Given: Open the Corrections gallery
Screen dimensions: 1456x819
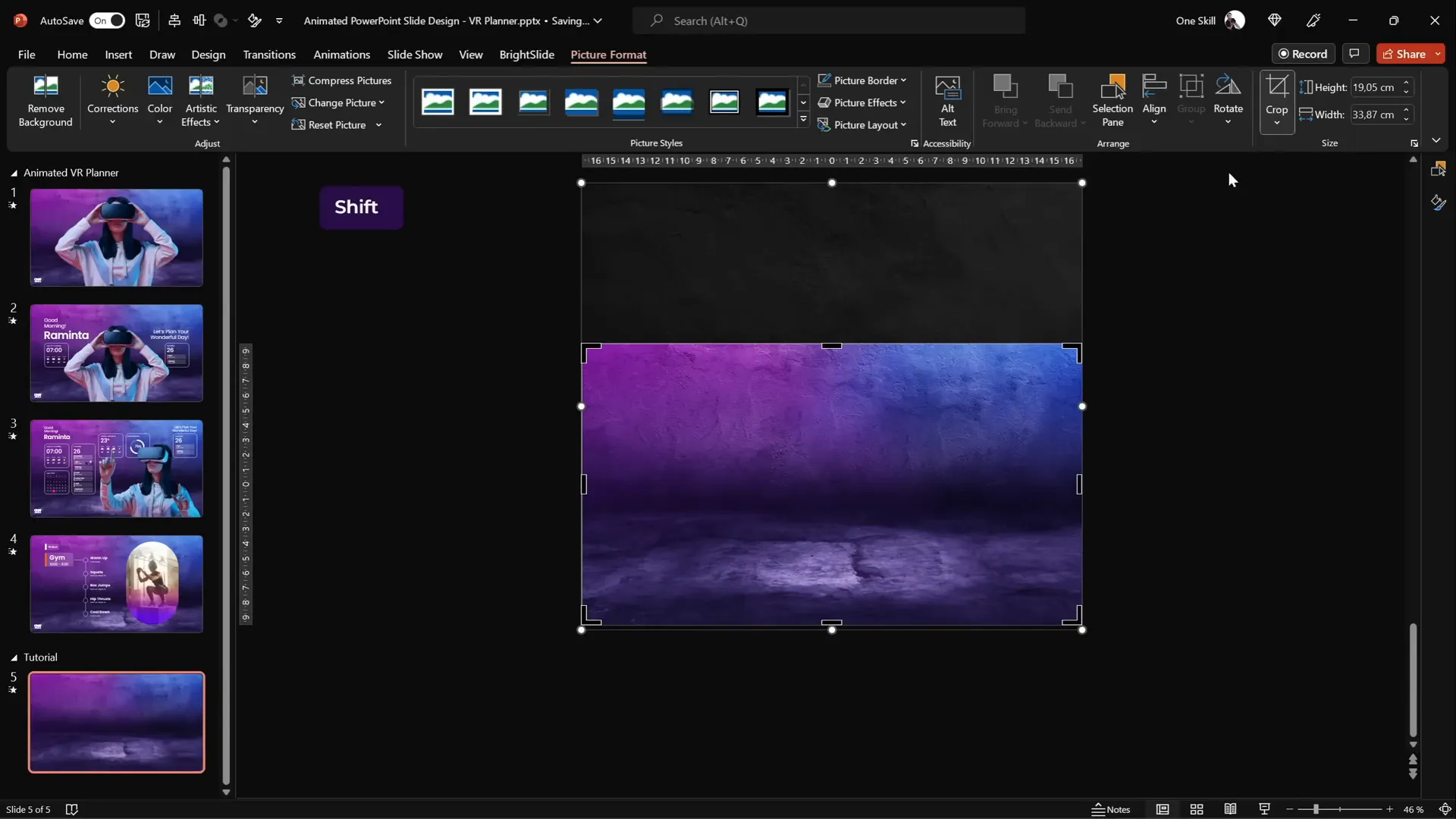Looking at the screenshot, I should [112, 99].
